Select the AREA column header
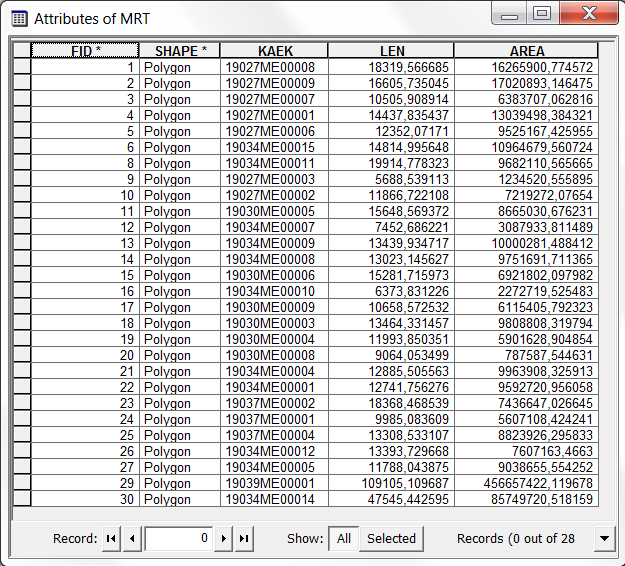This screenshot has height=566, width=625. tap(526, 51)
